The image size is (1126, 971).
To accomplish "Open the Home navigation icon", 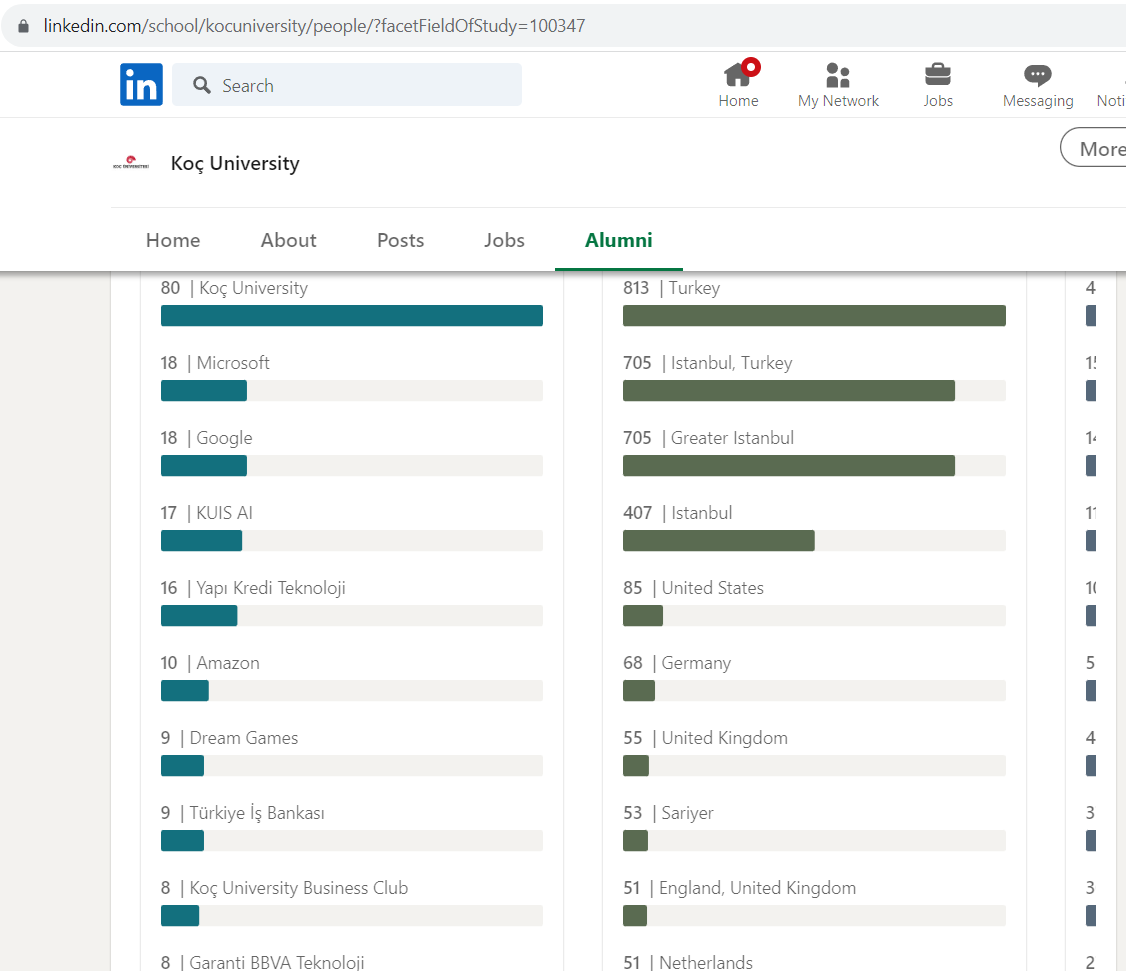I will tap(738, 76).
